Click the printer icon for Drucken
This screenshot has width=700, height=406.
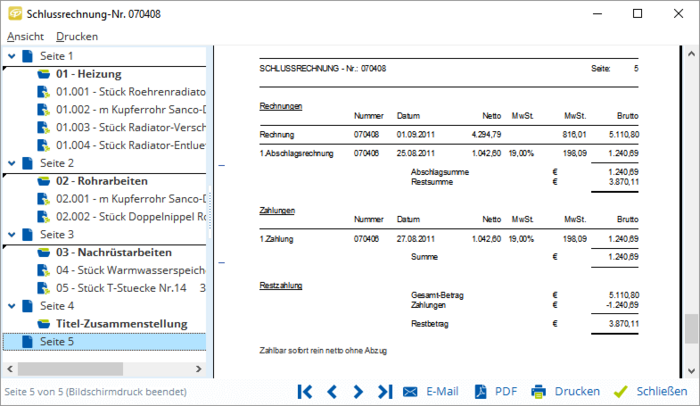tap(539, 391)
